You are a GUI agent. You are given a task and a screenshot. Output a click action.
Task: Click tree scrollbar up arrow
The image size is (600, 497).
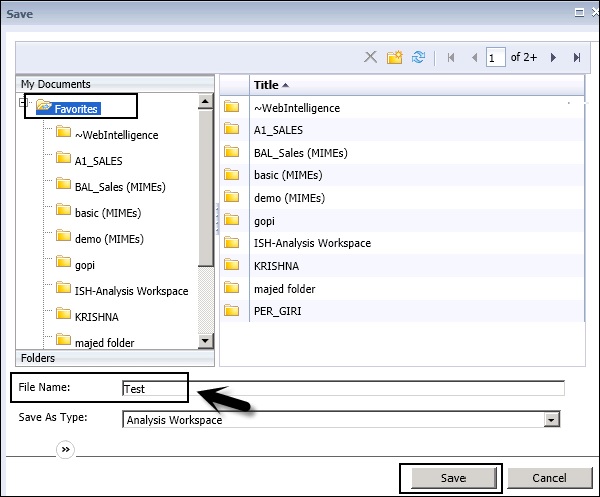(x=205, y=101)
